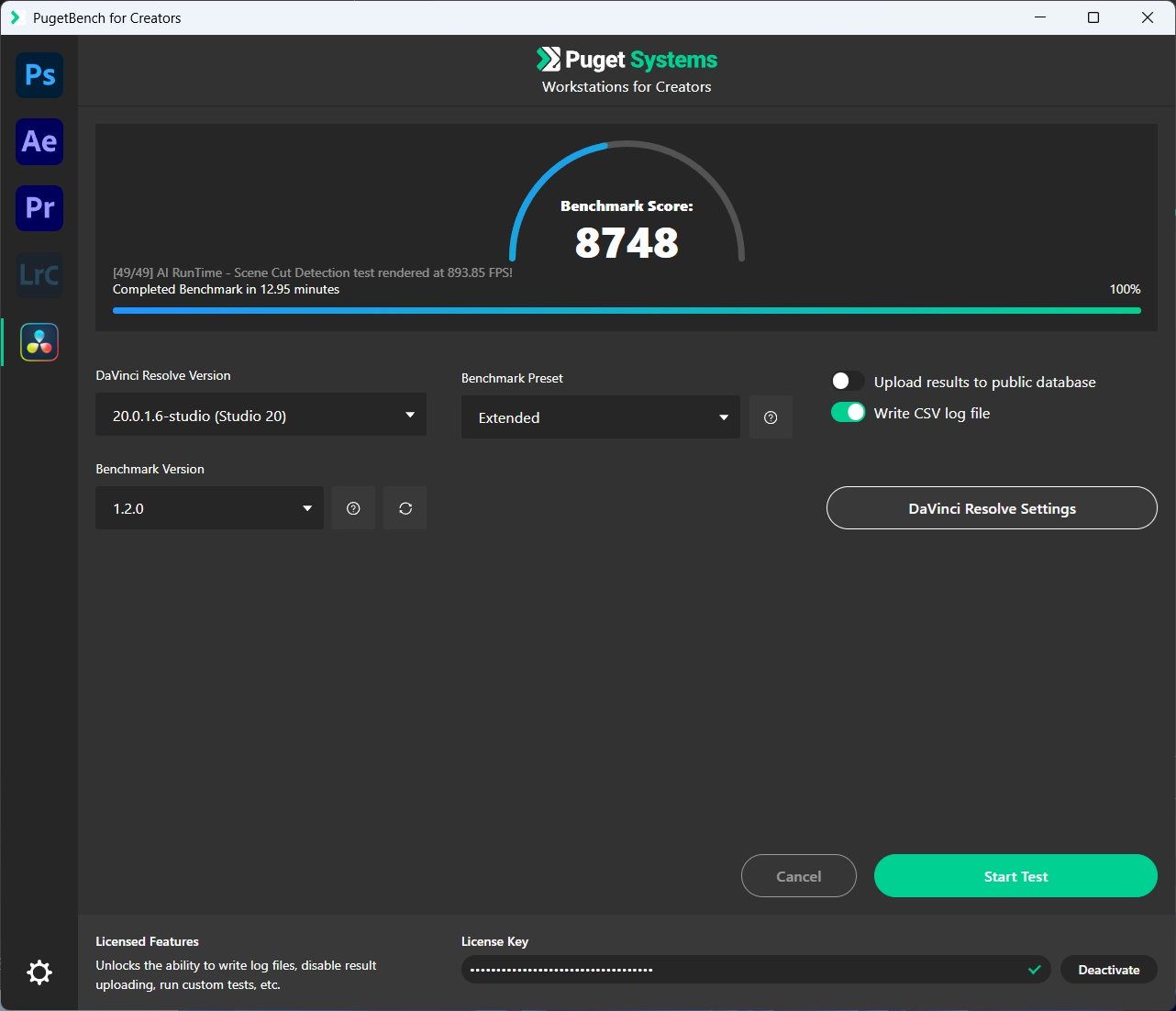Click the 'Completed Benchmark in 12.95 minutes' text
This screenshot has height=1011, width=1176.
(226, 289)
